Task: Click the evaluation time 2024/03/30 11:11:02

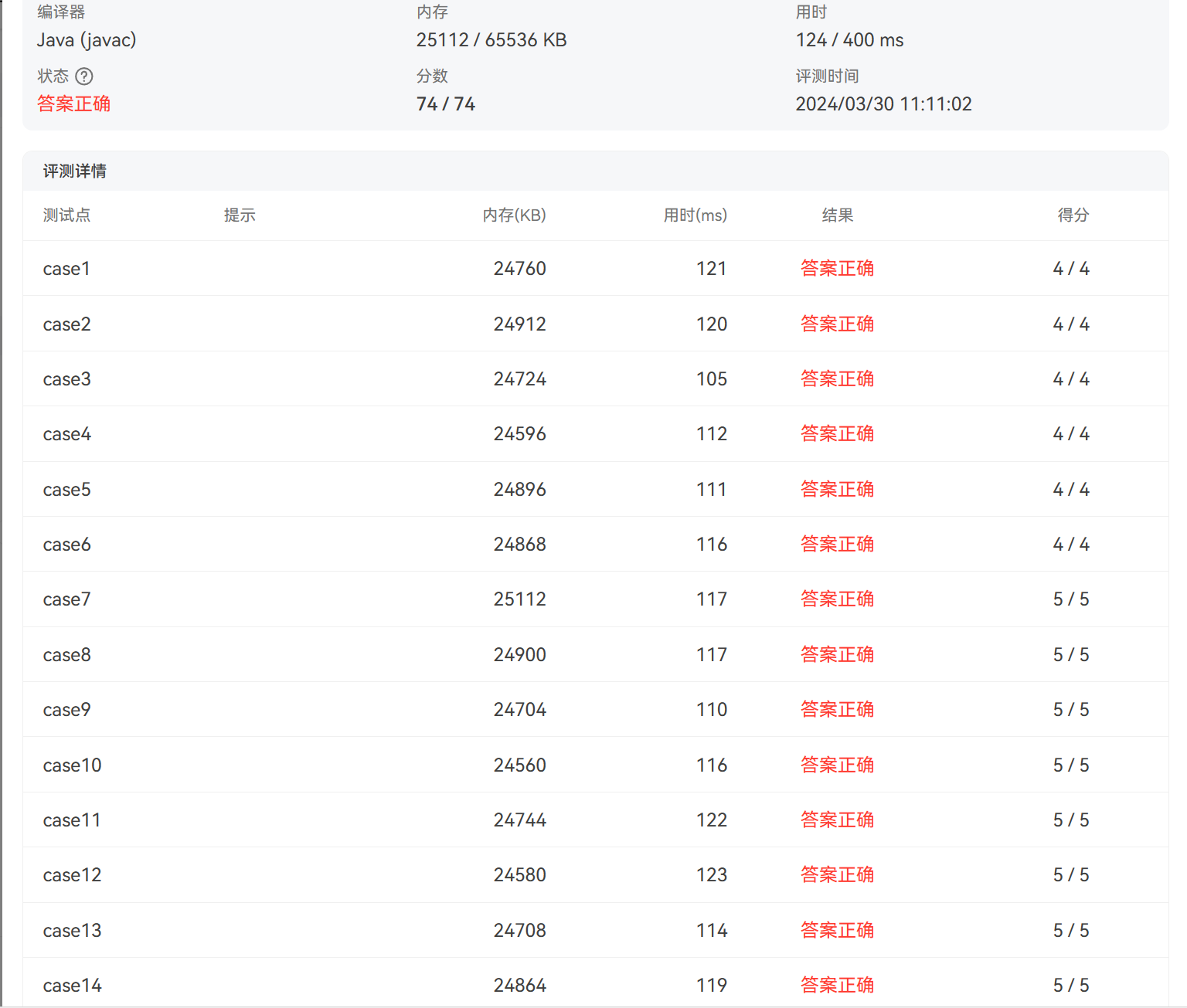Action: click(883, 104)
